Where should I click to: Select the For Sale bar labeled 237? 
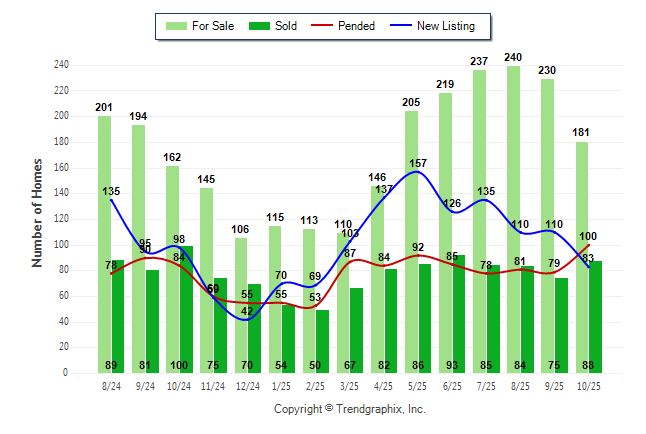(x=480, y=222)
